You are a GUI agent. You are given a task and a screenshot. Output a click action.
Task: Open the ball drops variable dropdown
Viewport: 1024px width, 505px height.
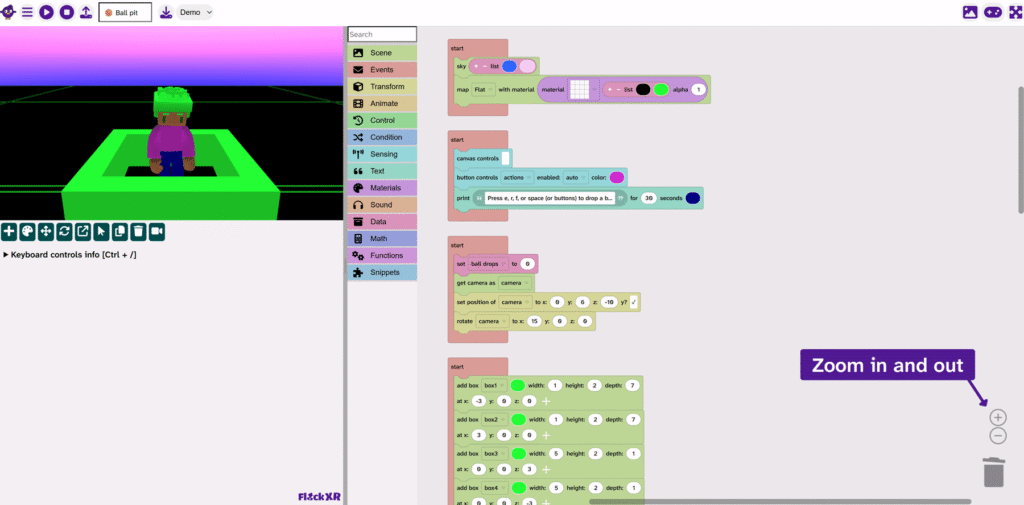[487, 263]
